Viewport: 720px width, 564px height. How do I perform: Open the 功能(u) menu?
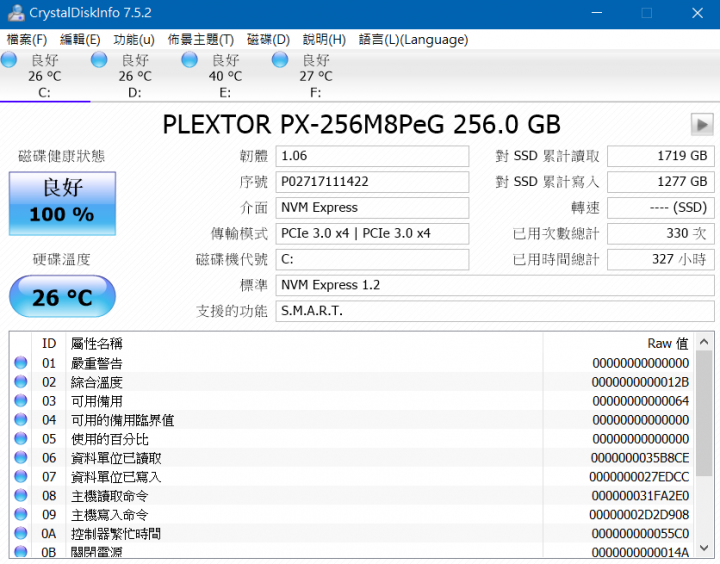(x=134, y=40)
